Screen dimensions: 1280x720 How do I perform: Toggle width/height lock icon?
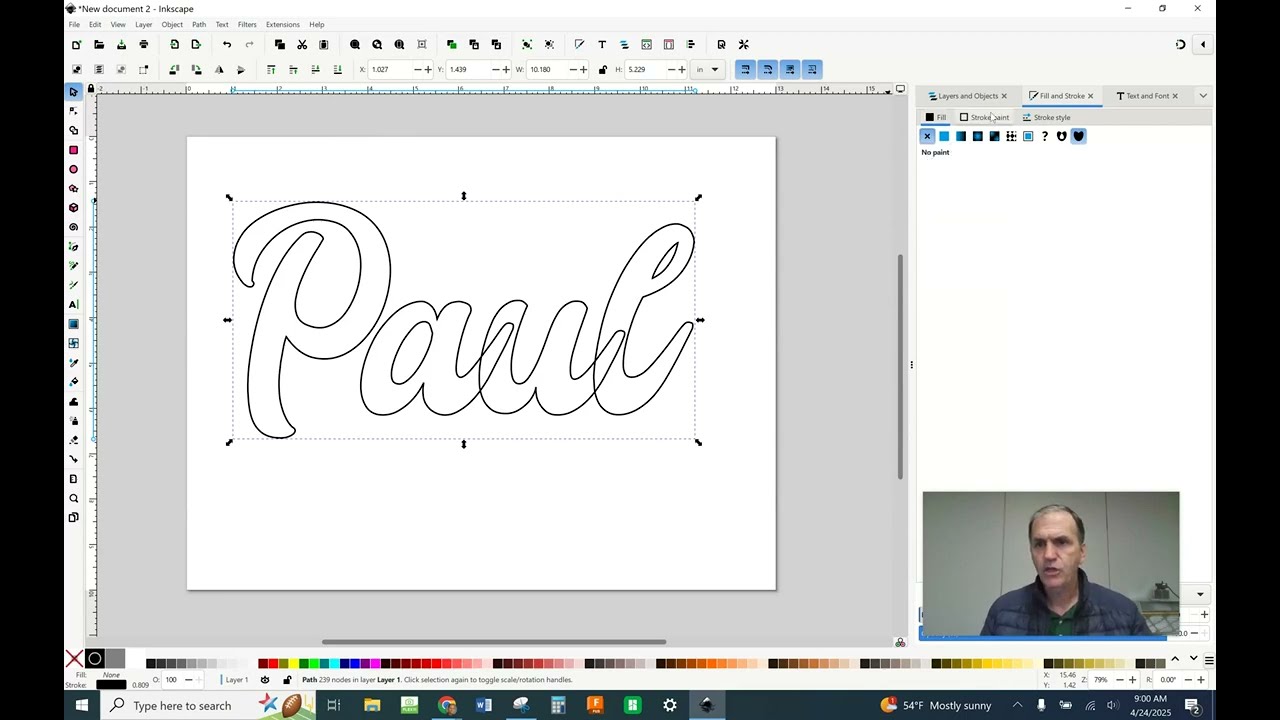point(602,69)
